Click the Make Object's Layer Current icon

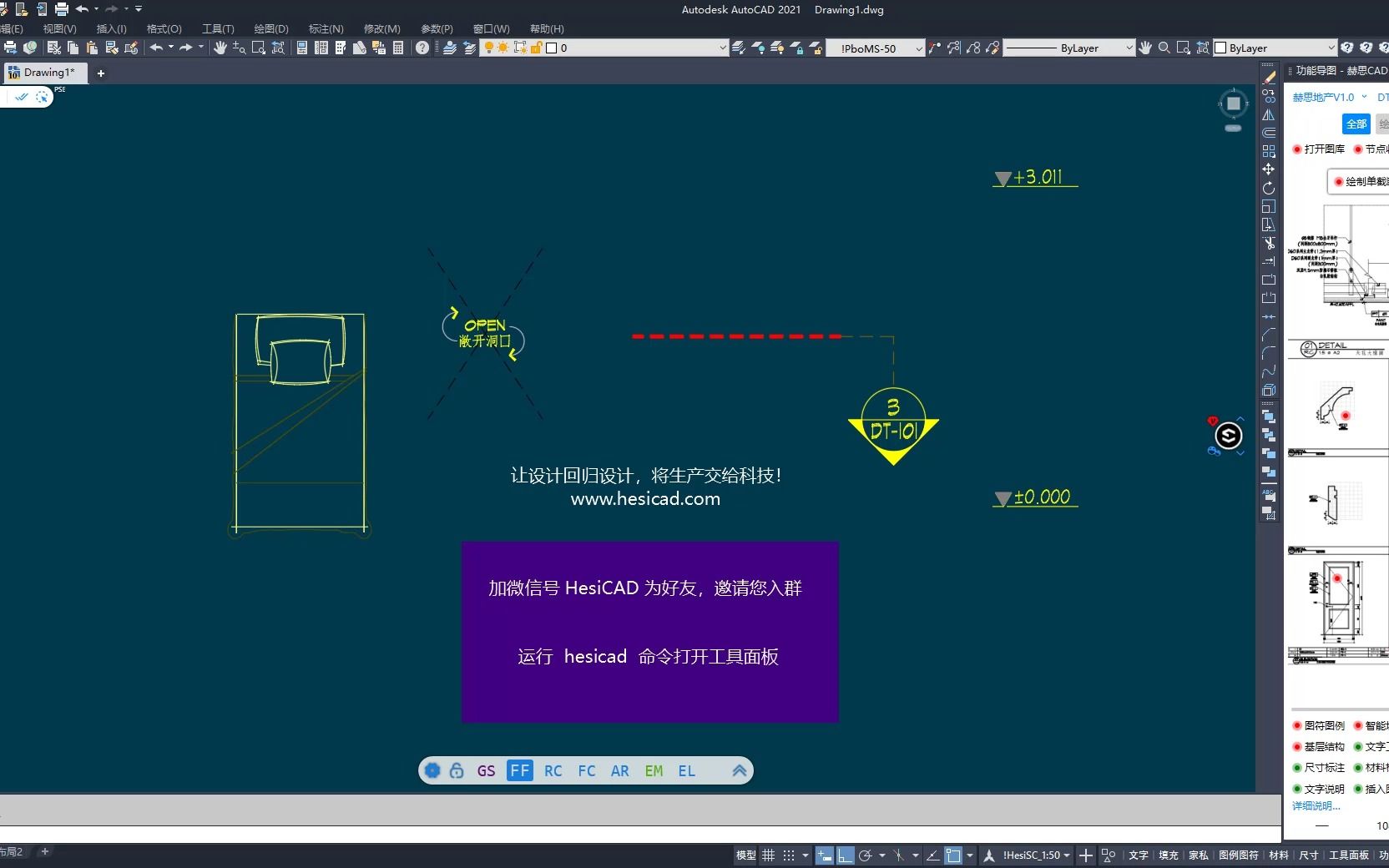739,48
